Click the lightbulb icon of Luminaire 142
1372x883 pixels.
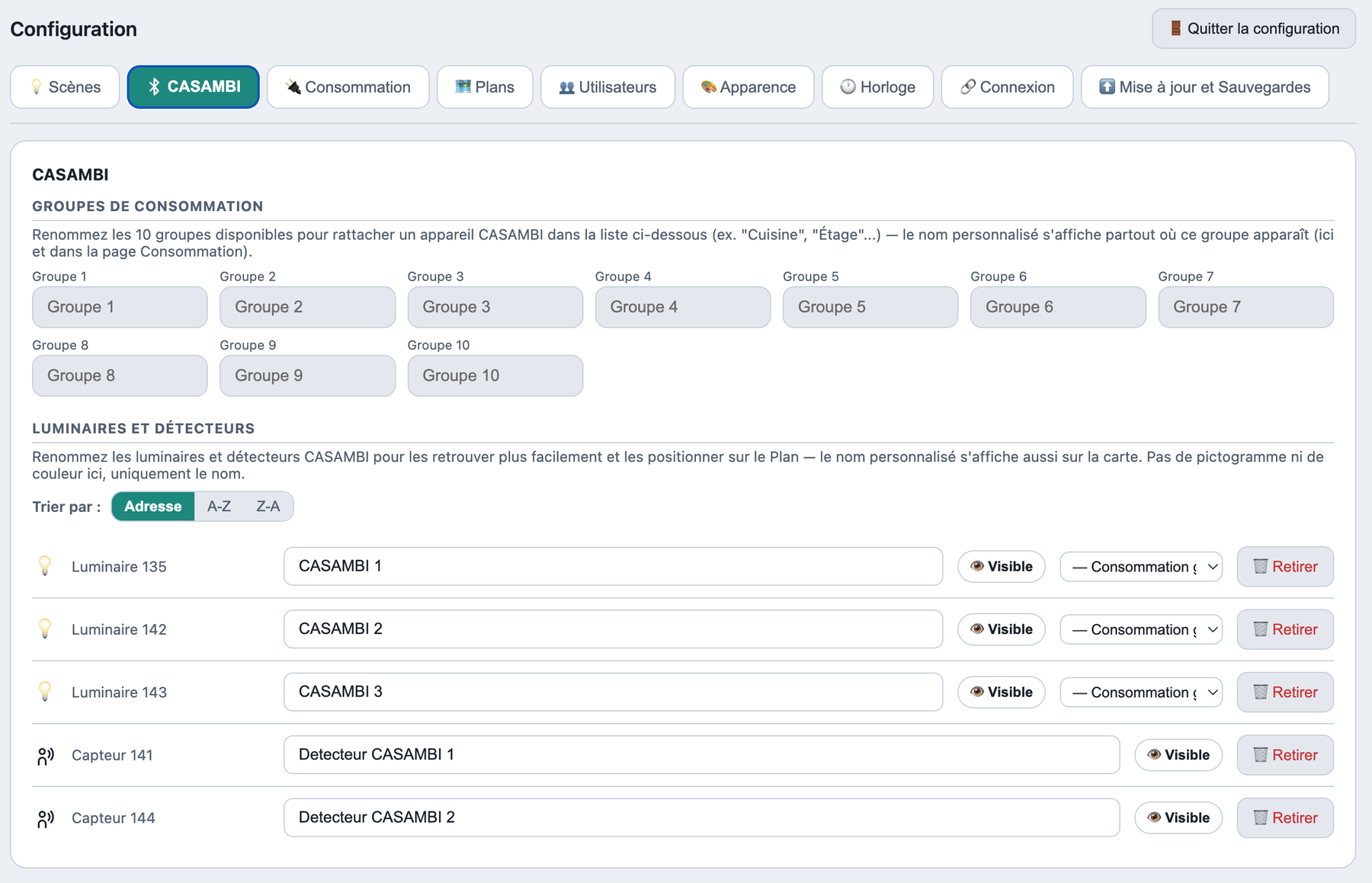(45, 629)
